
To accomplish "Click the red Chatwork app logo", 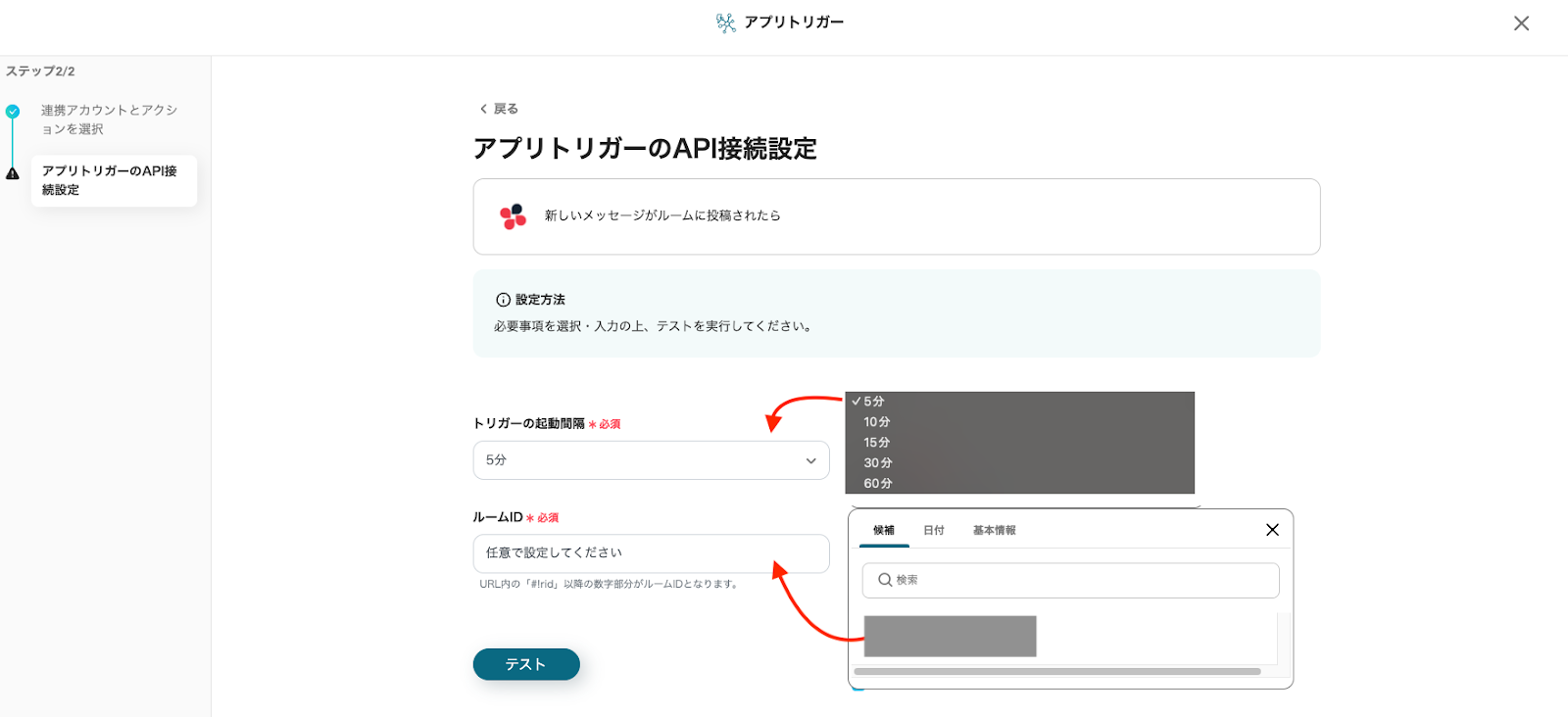I will click(513, 216).
